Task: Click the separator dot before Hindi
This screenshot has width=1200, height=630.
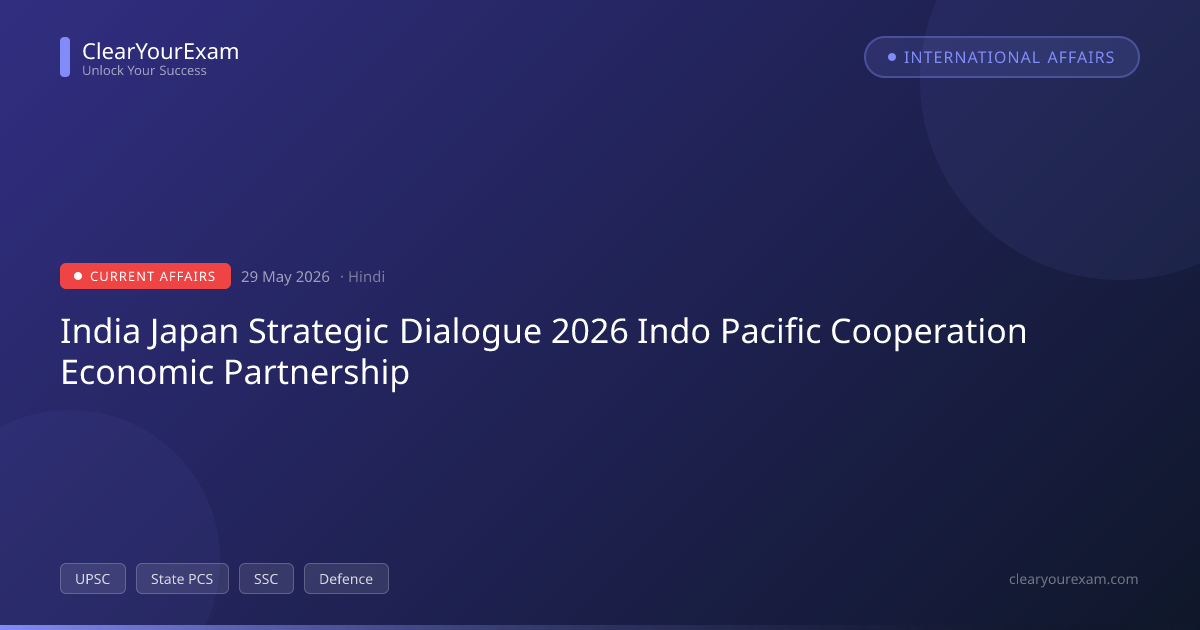Action: tap(342, 277)
